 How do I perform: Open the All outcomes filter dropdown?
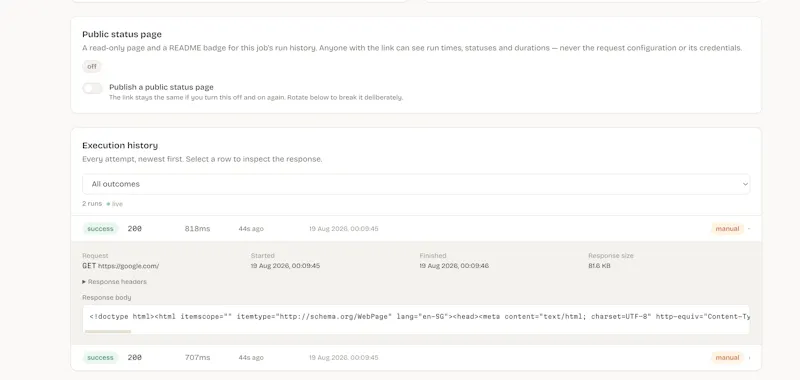click(416, 184)
